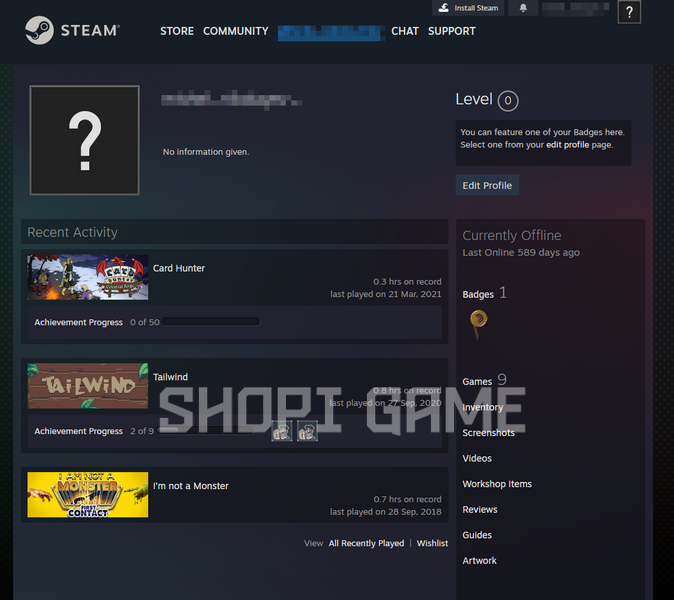
Task: Open the gold community badge icon
Action: coord(478,324)
